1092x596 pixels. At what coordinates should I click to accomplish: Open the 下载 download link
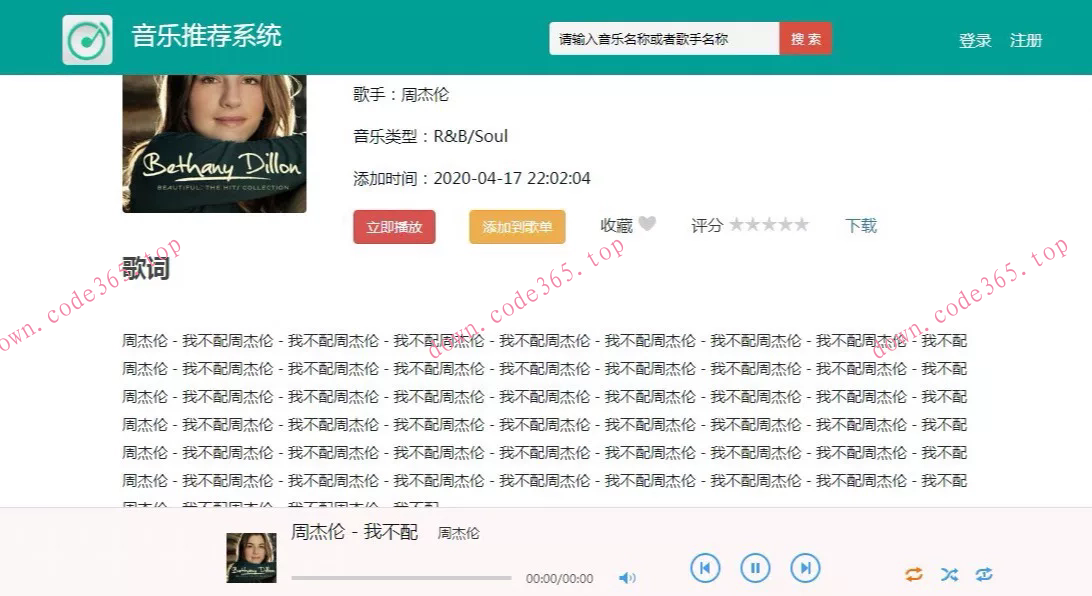(861, 224)
